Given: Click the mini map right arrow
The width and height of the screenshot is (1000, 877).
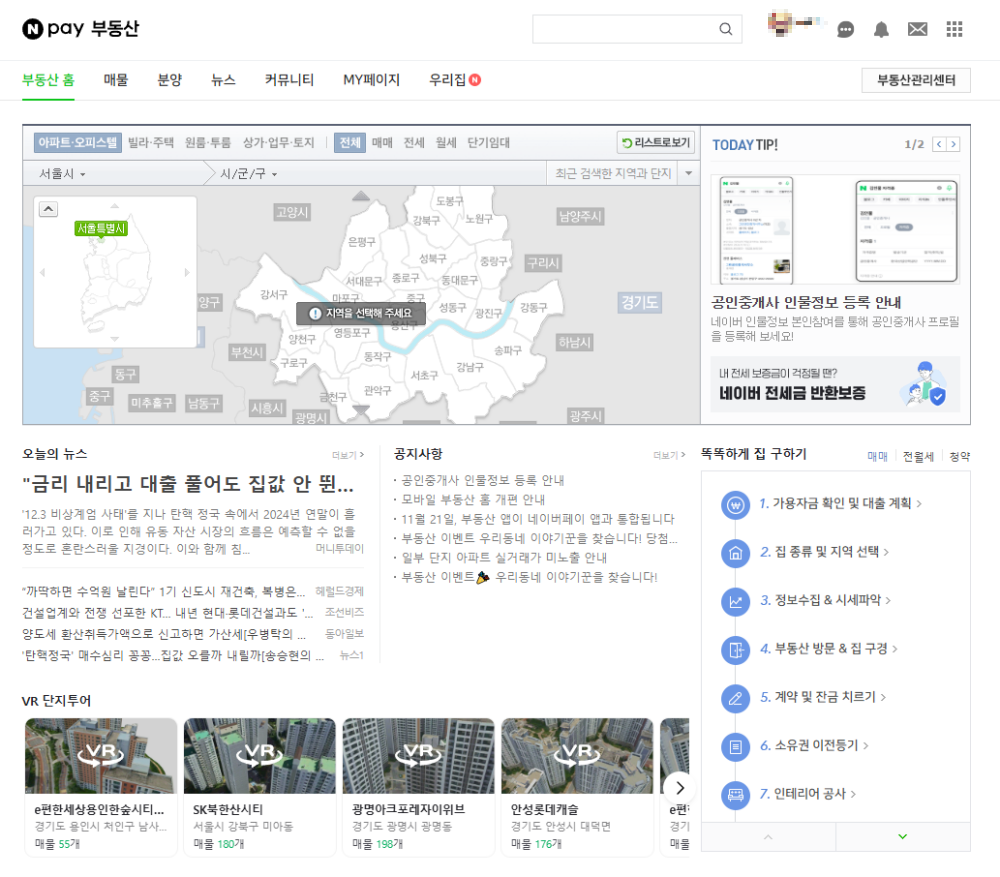Looking at the screenshot, I should (x=187, y=272).
